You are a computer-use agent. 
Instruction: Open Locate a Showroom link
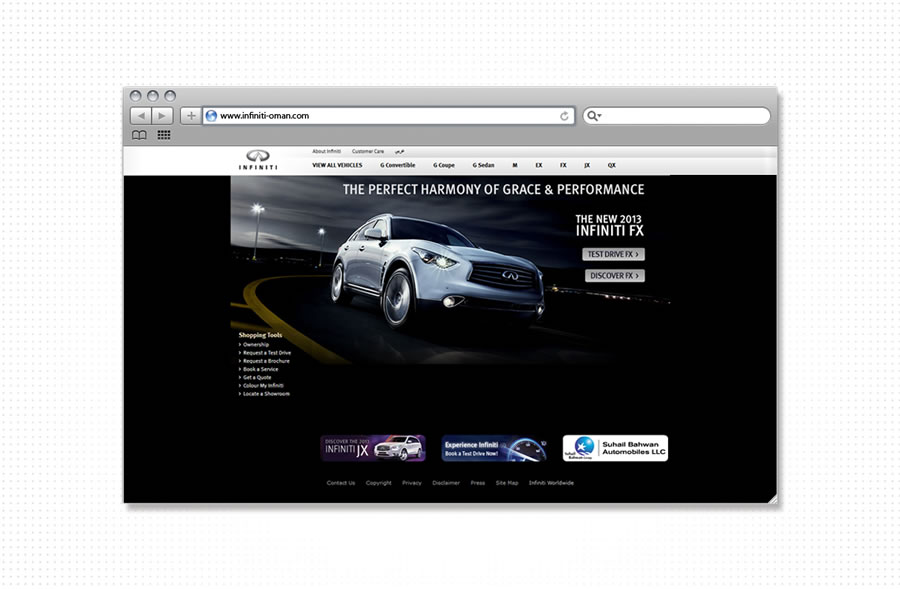266,394
